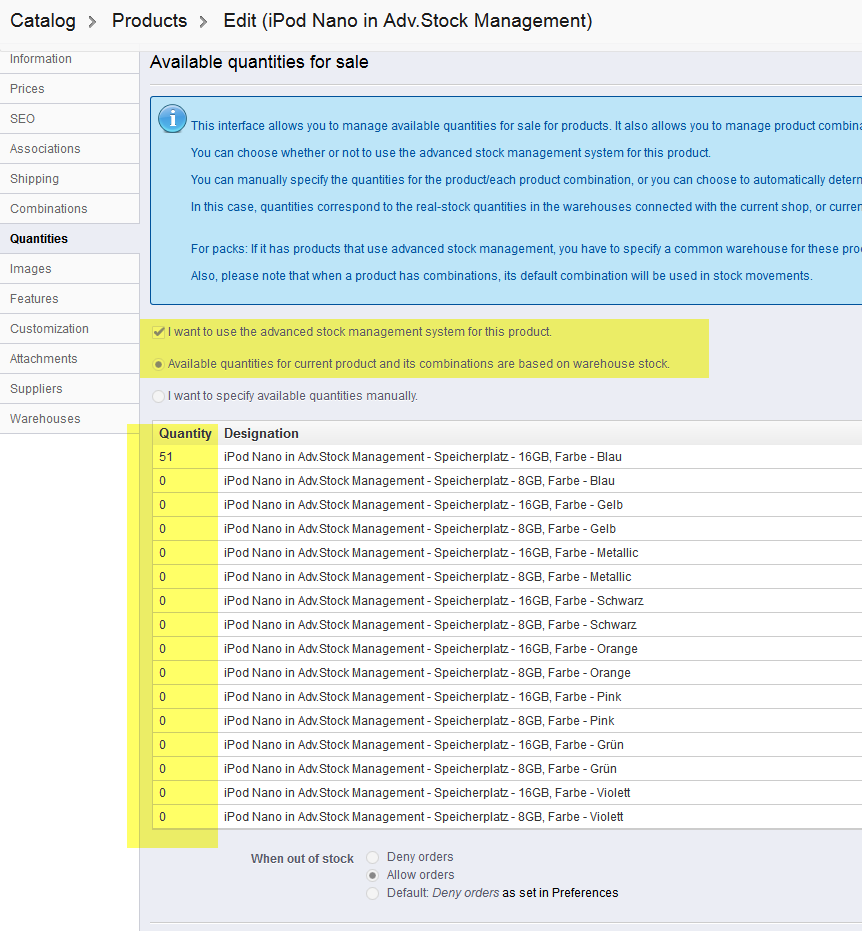
Task: Click the When out of stock label
Action: [302, 859]
